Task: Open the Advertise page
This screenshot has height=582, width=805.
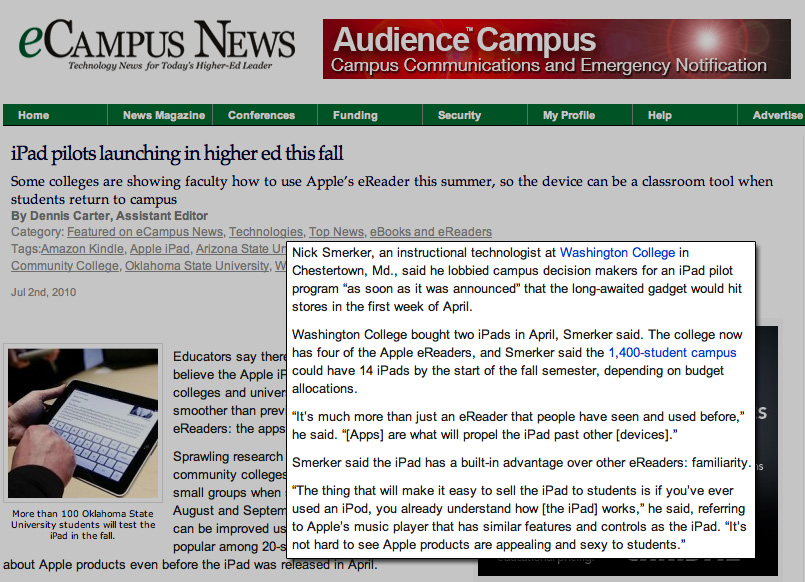Action: [776, 115]
